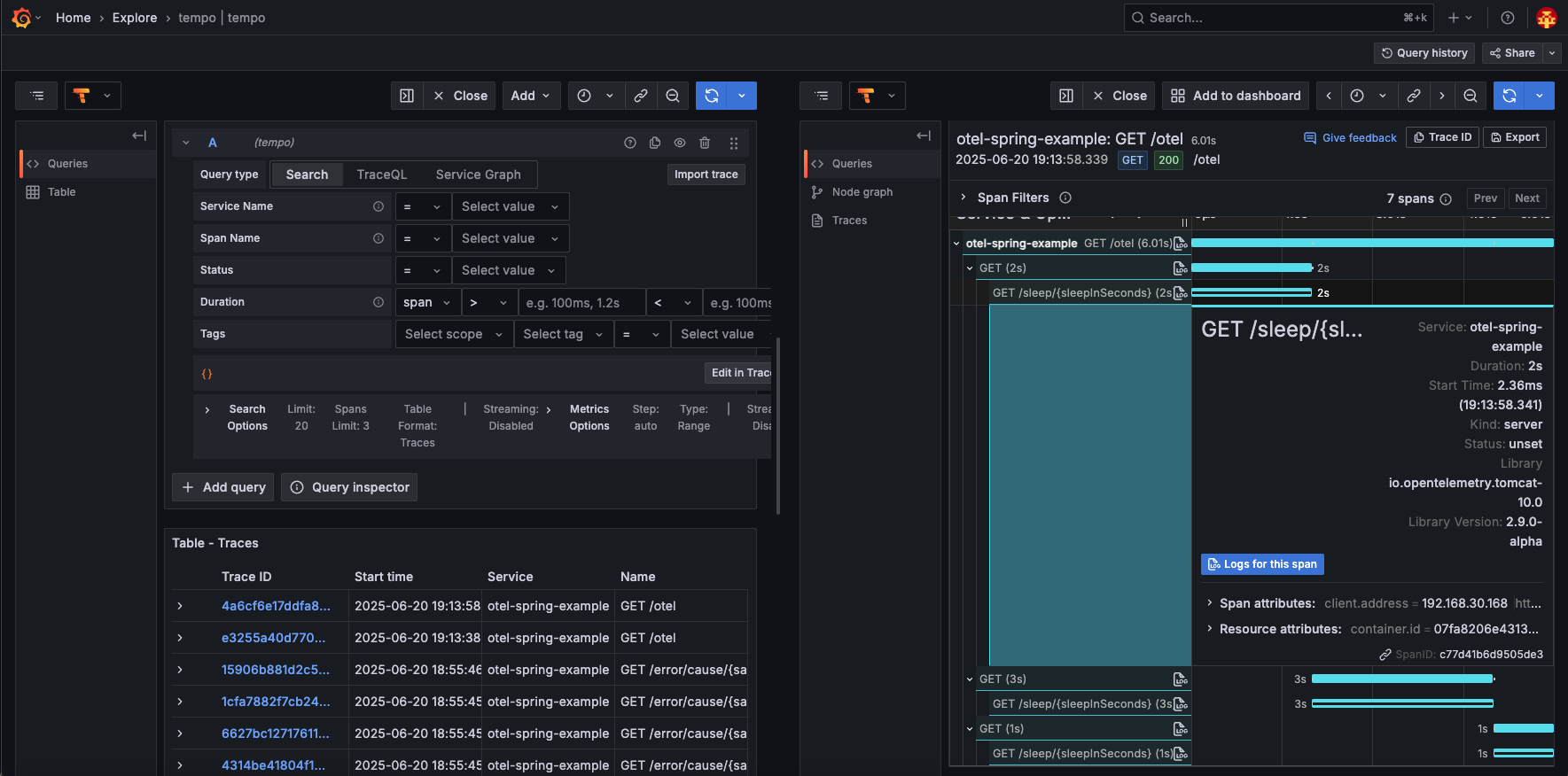Open the plus new-item menu in header
This screenshot has height=776, width=1568.
coord(1459,18)
